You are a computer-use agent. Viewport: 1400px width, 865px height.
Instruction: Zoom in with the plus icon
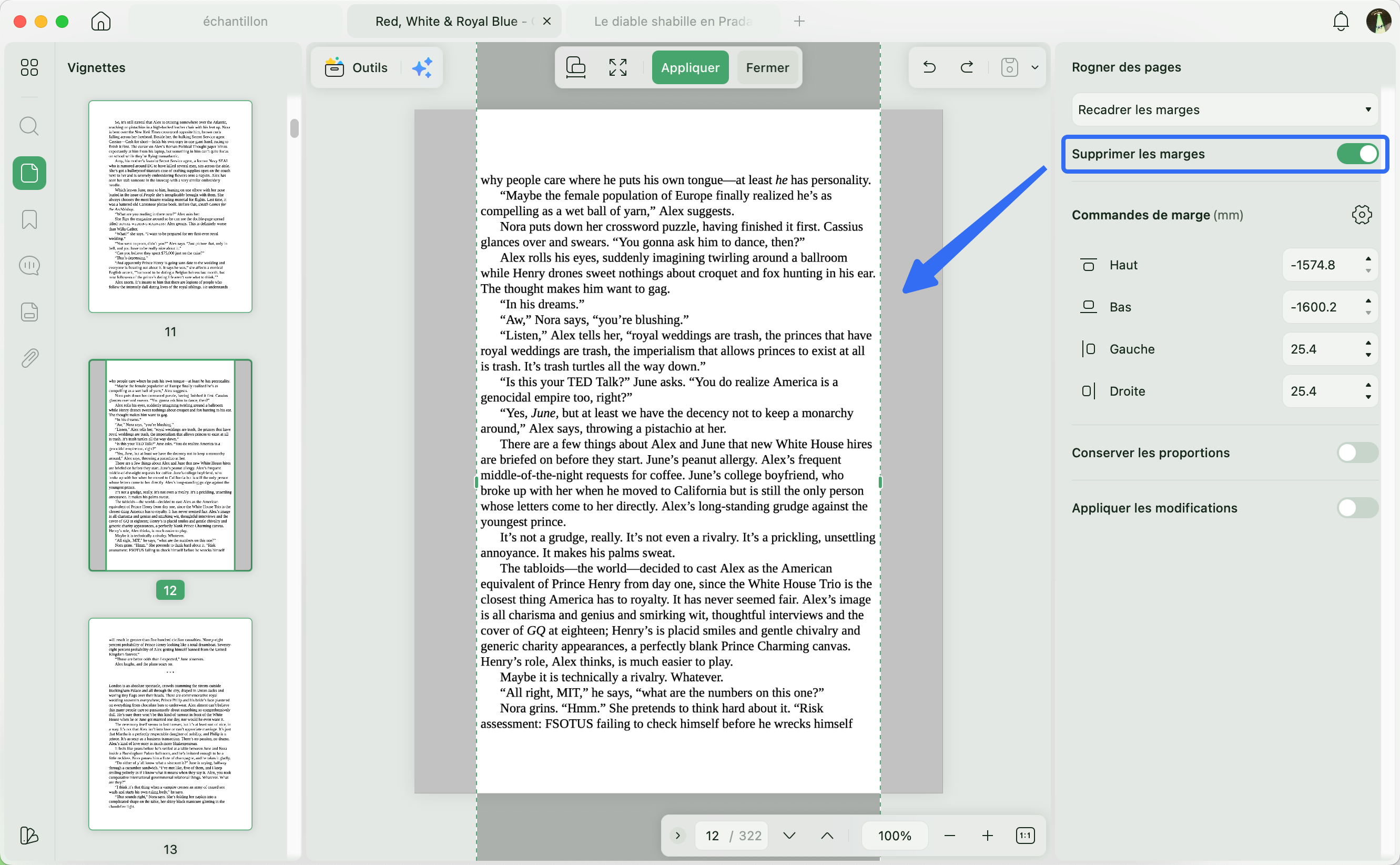pyautogui.click(x=988, y=836)
